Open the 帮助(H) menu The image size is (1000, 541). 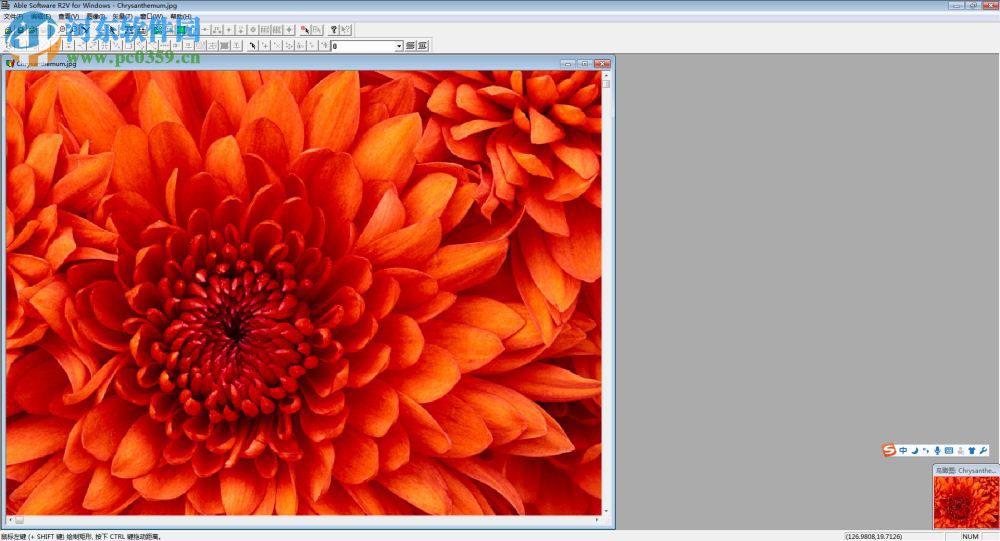tap(180, 17)
